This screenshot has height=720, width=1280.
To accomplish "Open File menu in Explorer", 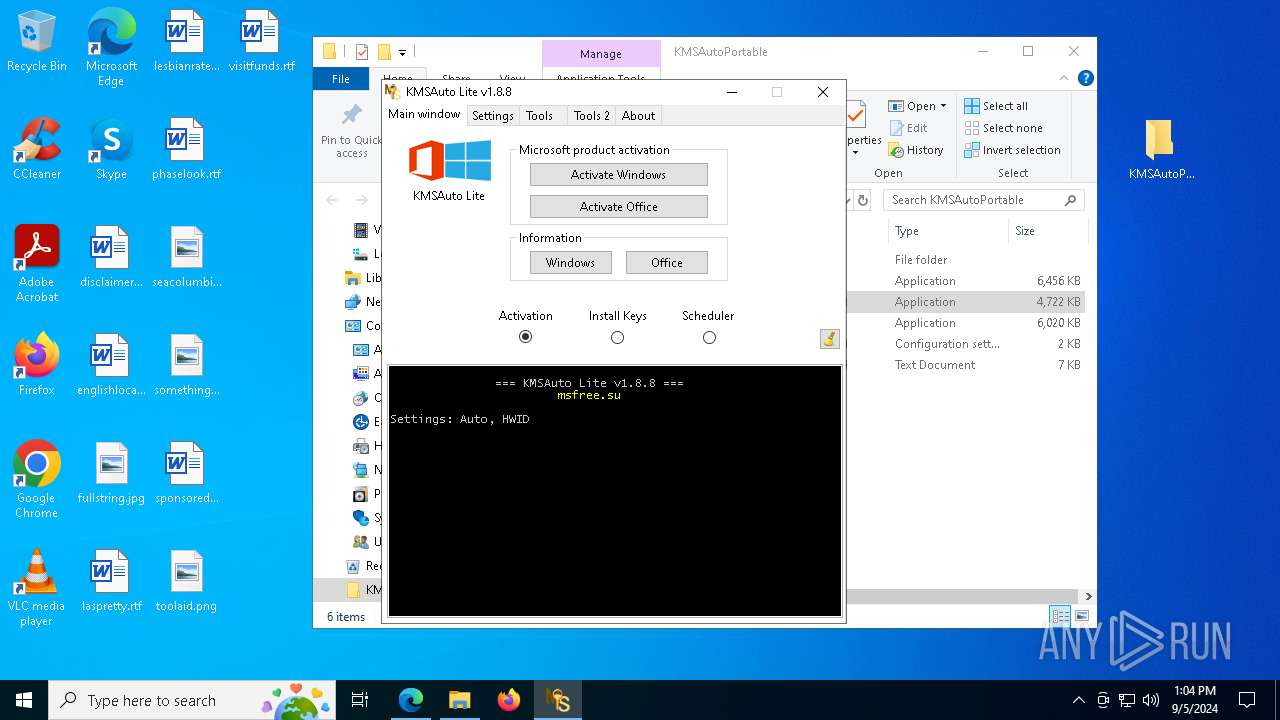I will pos(341,79).
